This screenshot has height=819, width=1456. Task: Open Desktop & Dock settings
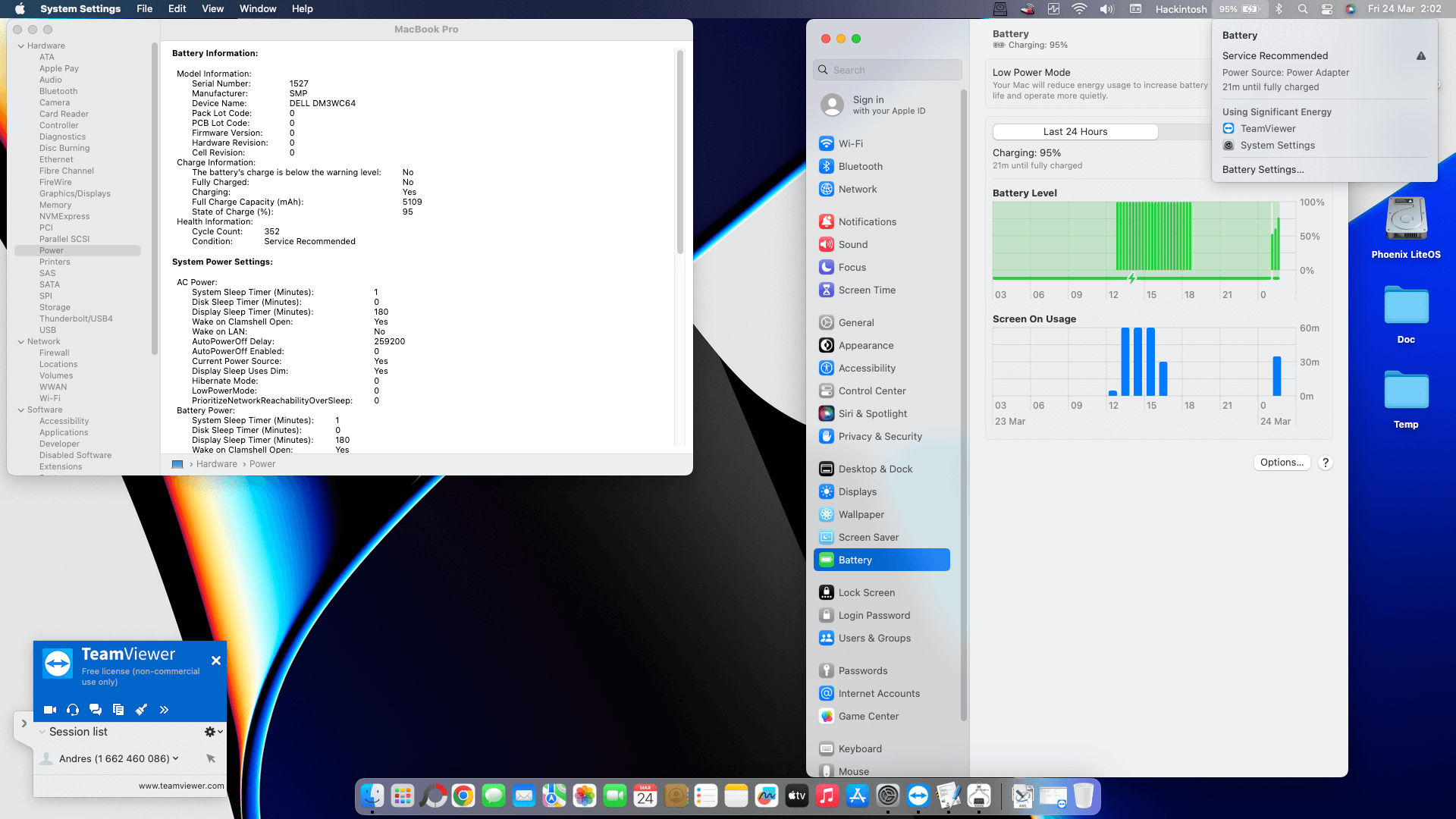point(881,469)
